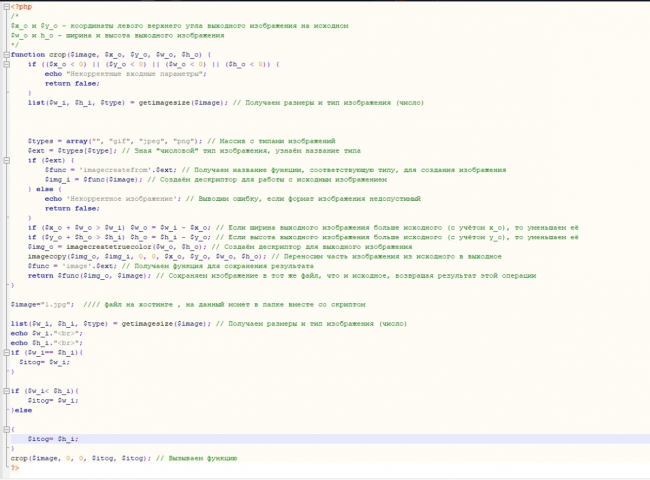The width and height of the screenshot is (650, 480).
Task: Click the $ext = $types[$type]; line
Action: (x=194, y=150)
